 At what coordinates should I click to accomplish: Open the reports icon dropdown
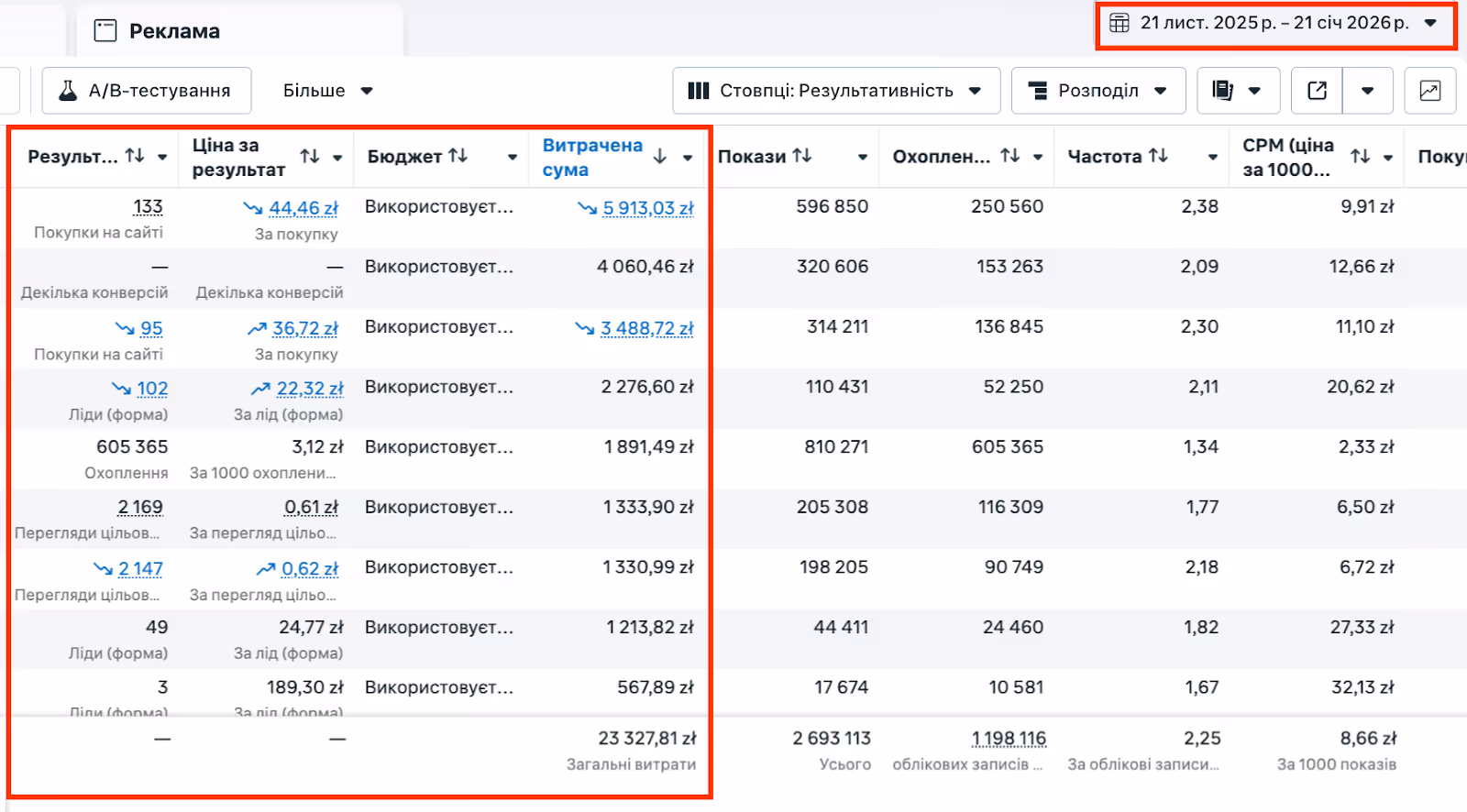(1237, 91)
